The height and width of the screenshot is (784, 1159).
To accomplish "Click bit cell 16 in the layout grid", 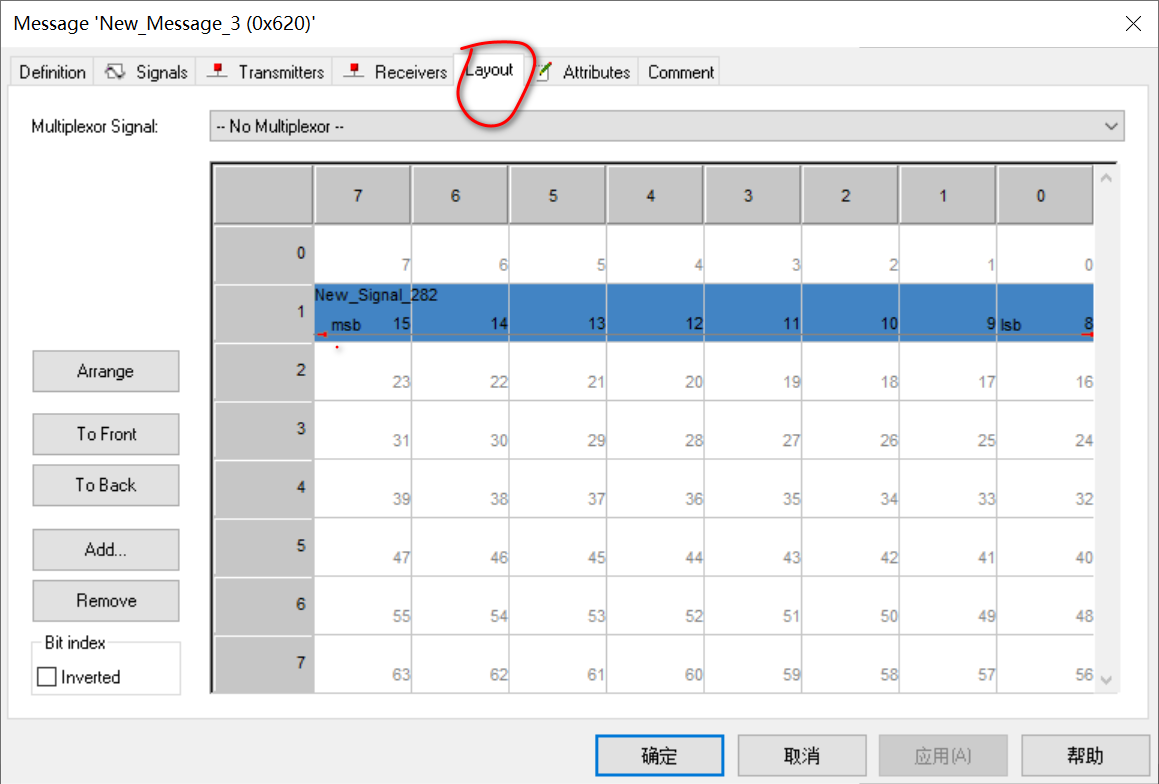I will coord(1045,372).
